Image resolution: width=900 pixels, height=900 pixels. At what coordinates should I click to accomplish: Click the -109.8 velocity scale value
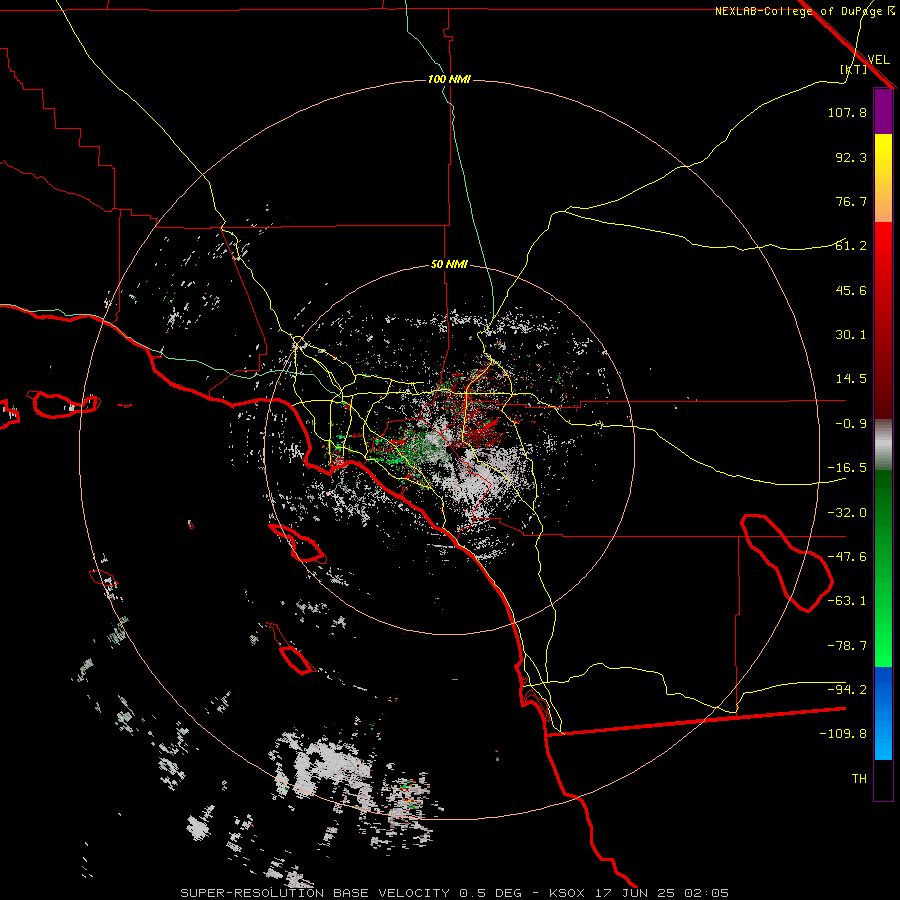click(x=843, y=734)
